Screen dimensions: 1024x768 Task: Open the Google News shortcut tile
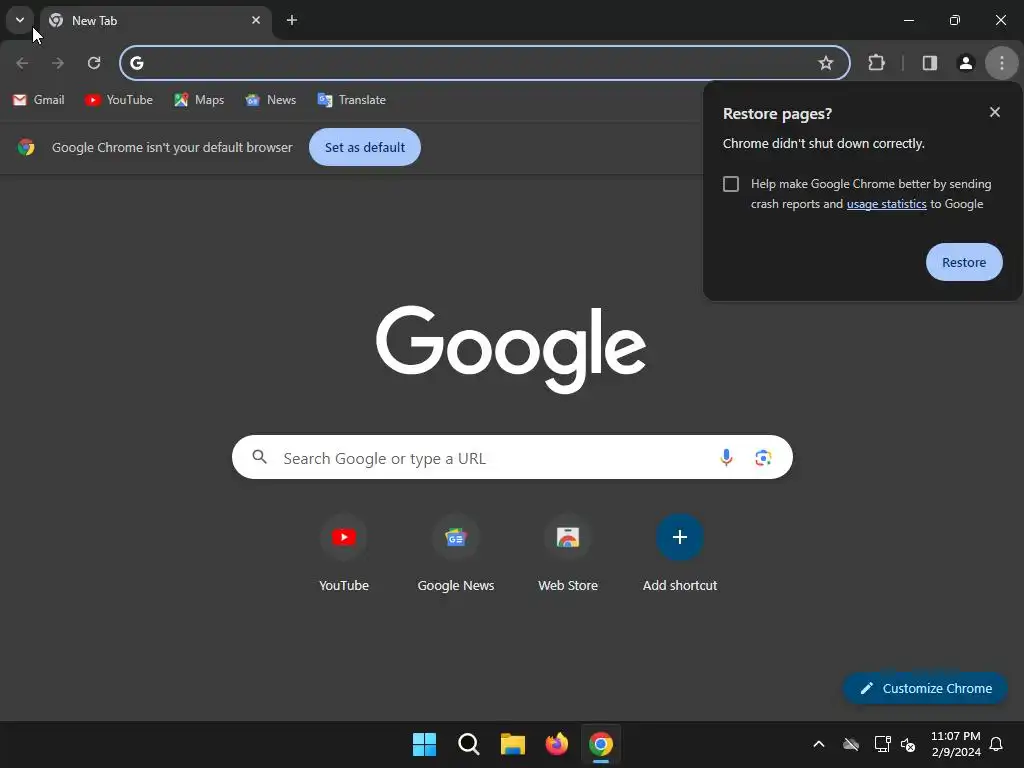456,554
